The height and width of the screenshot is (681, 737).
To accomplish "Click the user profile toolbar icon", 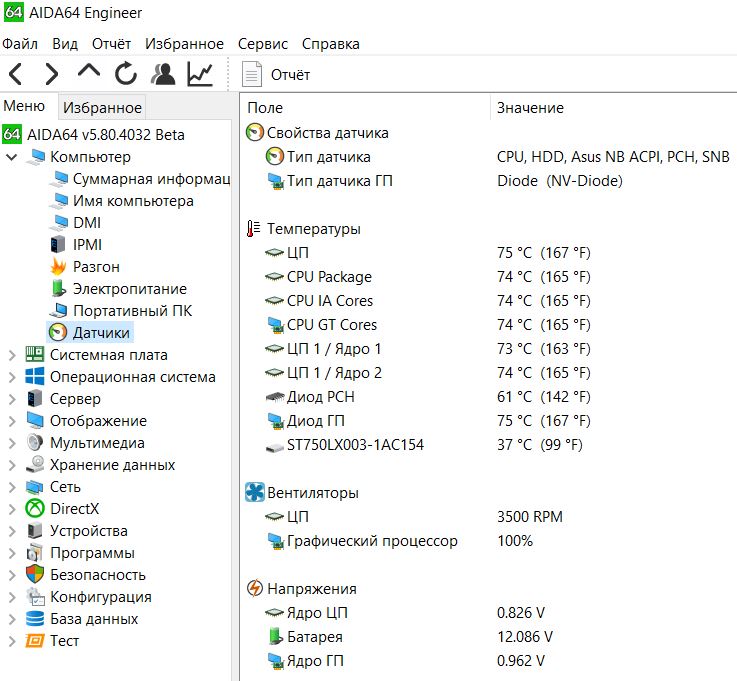I will click(163, 74).
